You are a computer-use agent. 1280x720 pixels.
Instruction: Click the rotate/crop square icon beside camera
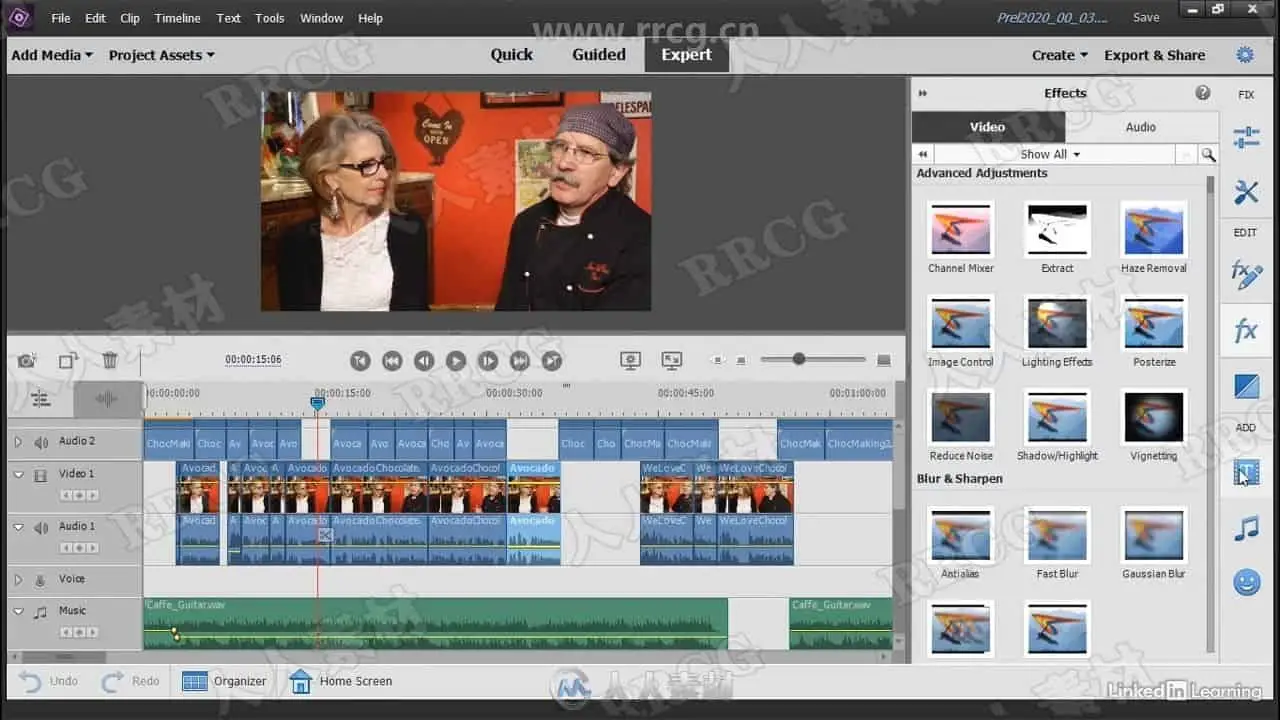(68, 361)
